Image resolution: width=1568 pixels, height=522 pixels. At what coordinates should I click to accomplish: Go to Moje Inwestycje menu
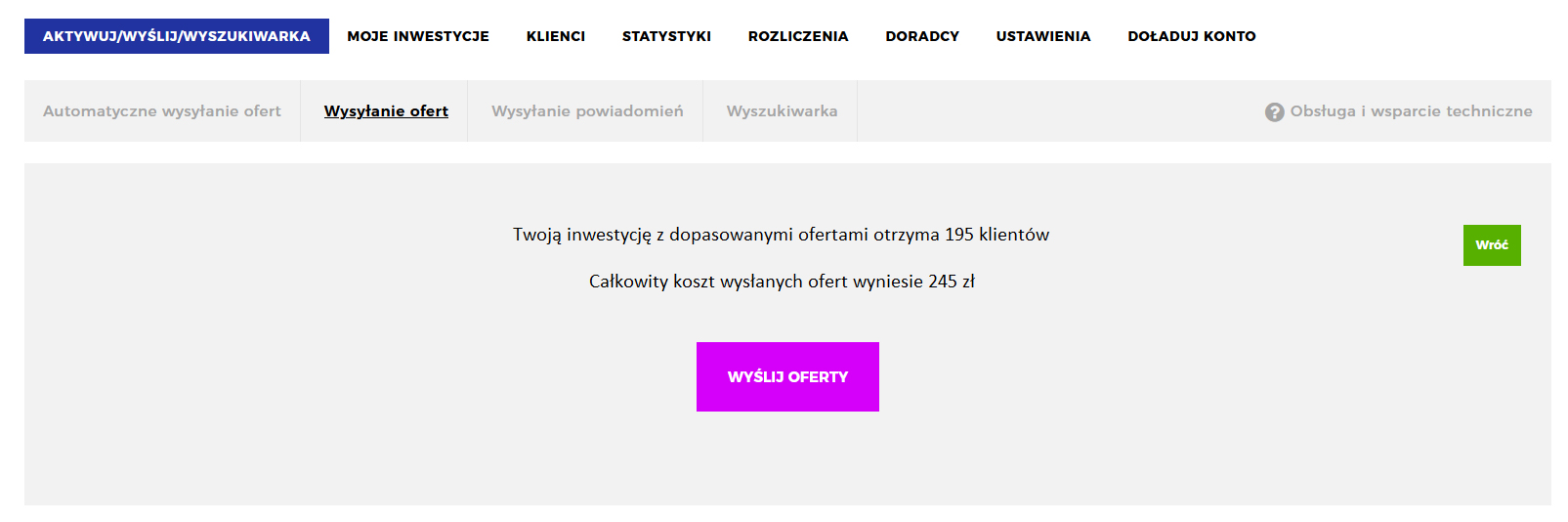pos(418,36)
